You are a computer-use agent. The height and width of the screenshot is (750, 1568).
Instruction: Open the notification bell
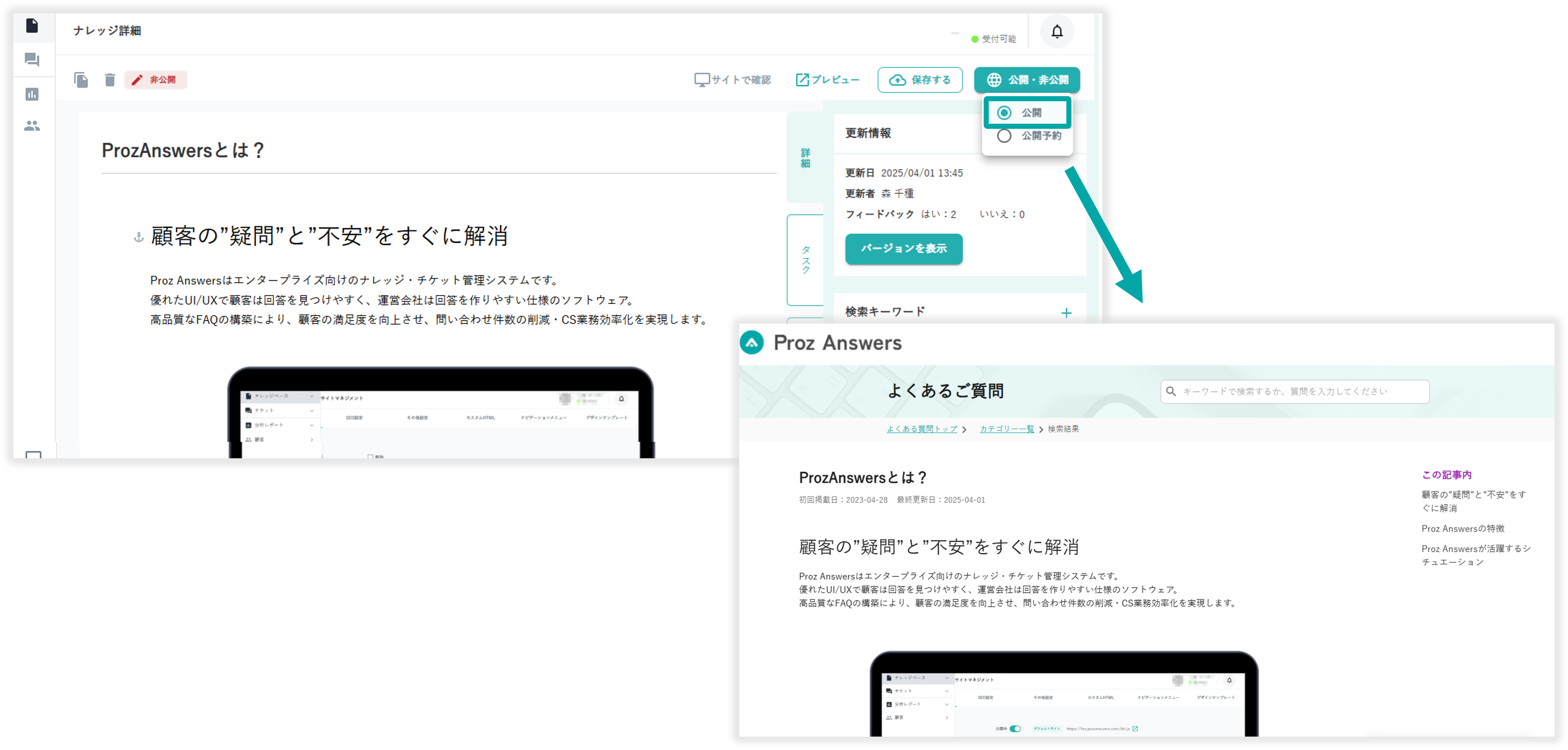(1057, 32)
